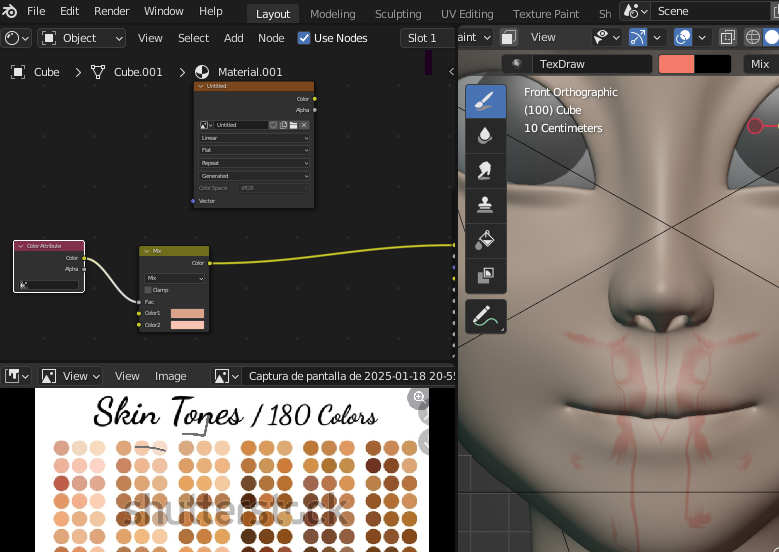Select the Clone stamp tool

(x=485, y=206)
